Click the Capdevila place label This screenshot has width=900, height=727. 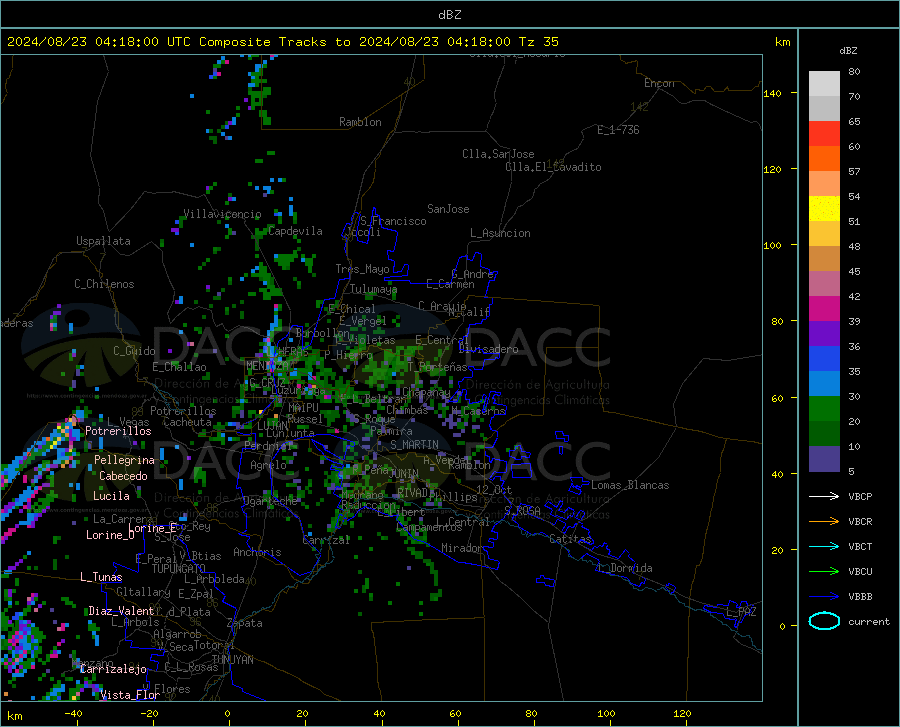click(295, 231)
